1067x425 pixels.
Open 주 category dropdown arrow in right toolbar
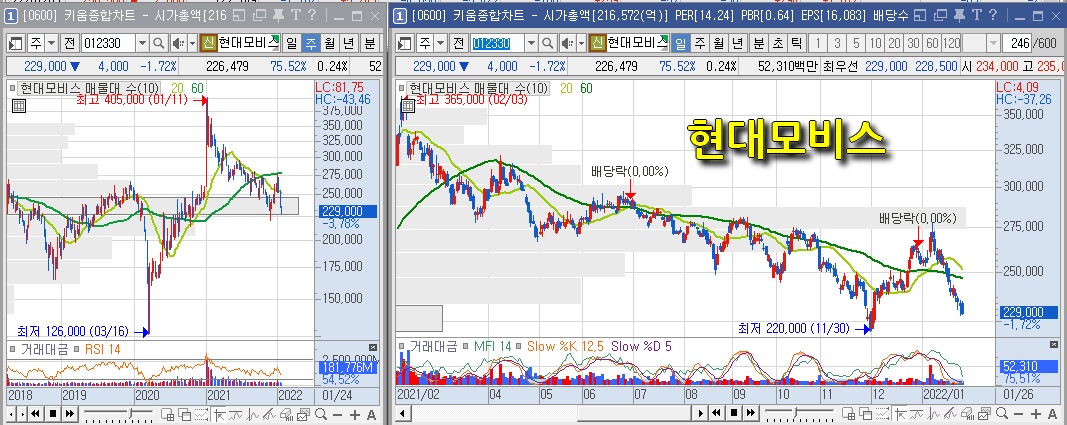[441, 44]
